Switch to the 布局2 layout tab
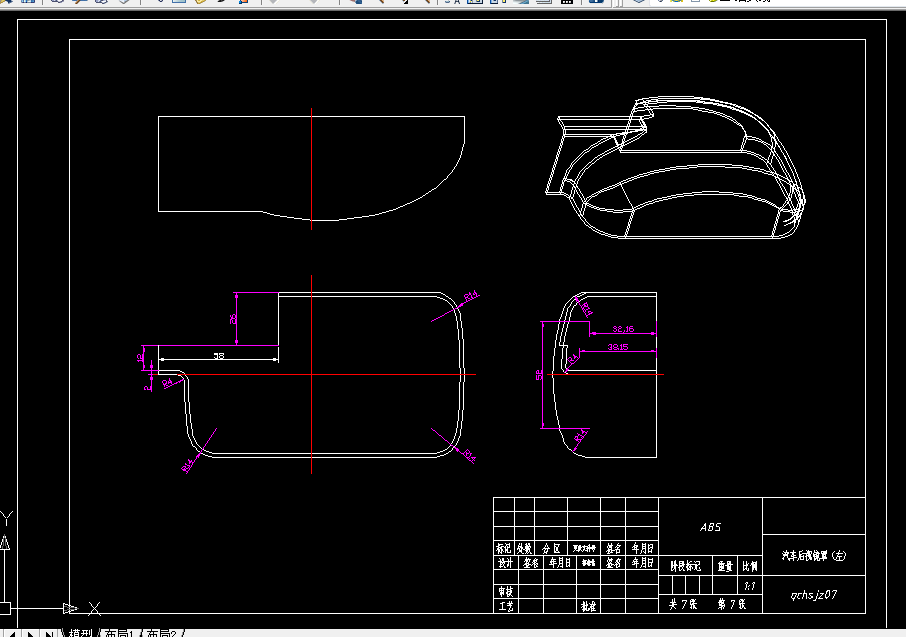Screen dimensions: 906x637 point(161,633)
